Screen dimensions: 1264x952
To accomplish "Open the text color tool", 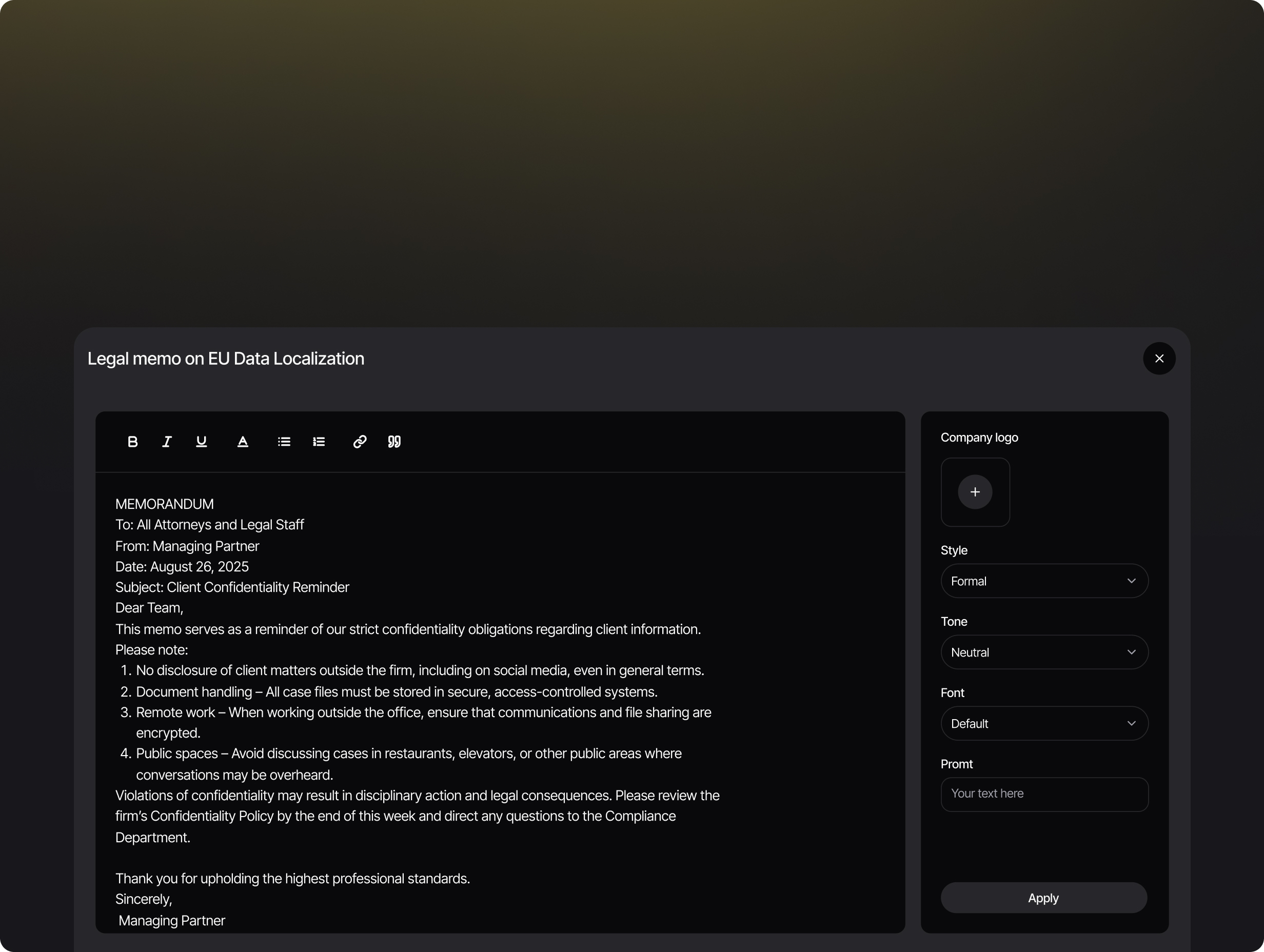I will (x=243, y=441).
